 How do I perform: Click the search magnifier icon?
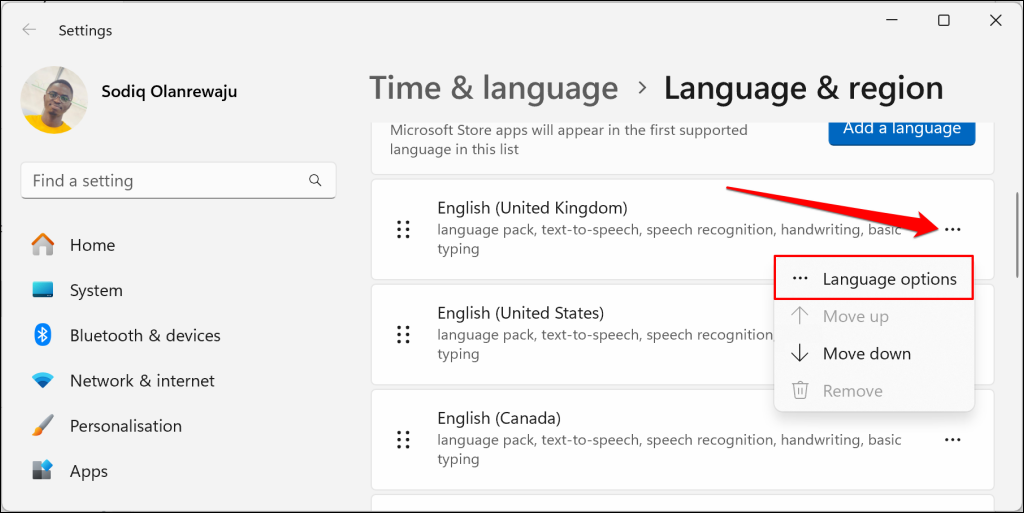coord(315,180)
